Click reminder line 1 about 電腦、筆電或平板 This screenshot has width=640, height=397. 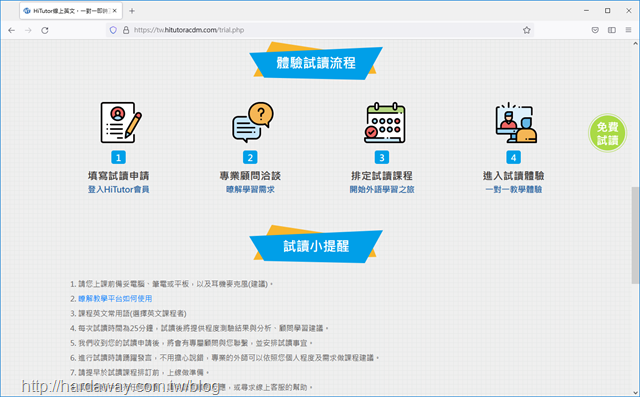[171, 284]
